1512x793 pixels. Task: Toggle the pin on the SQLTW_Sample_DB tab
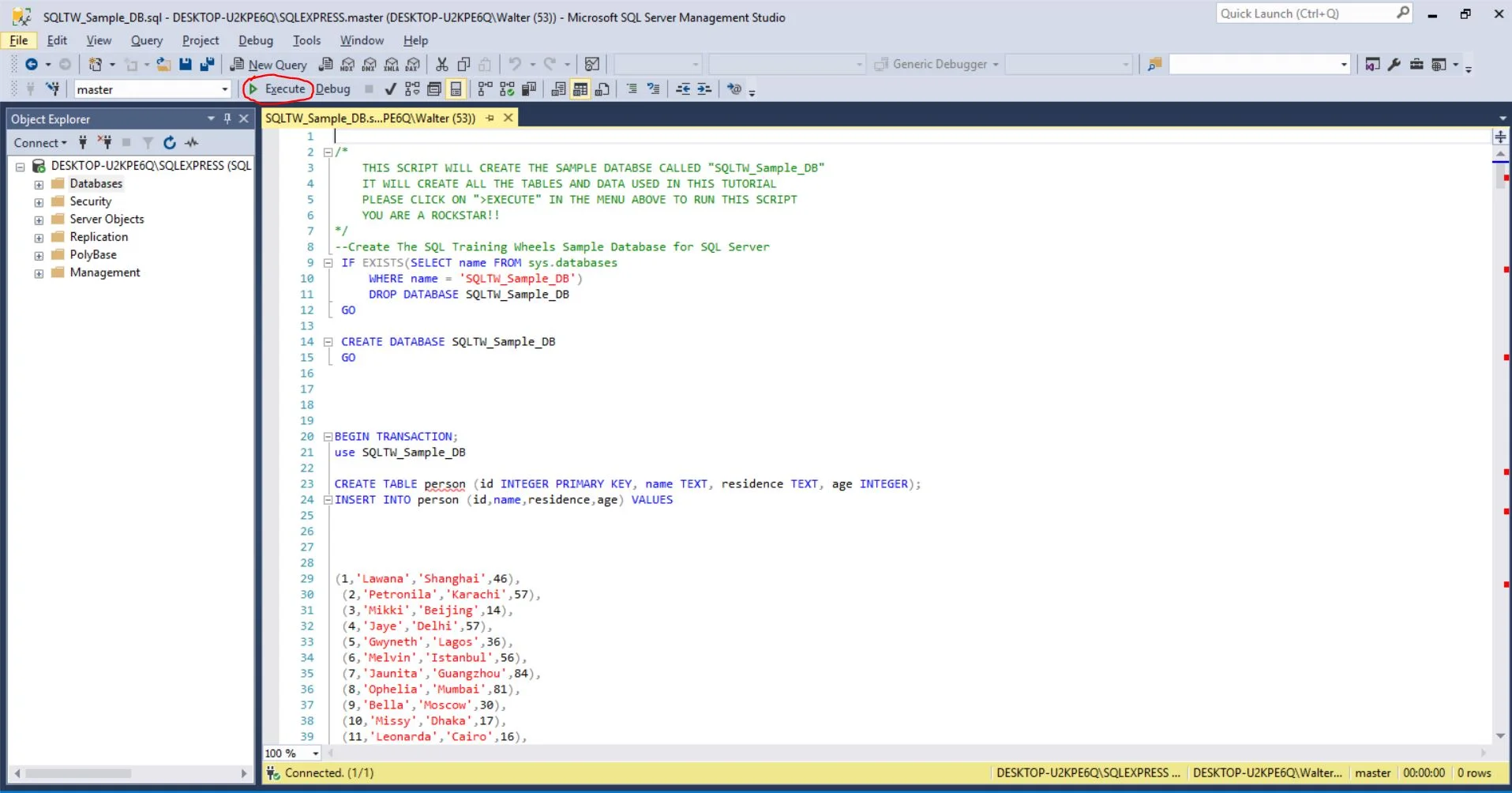pos(490,118)
